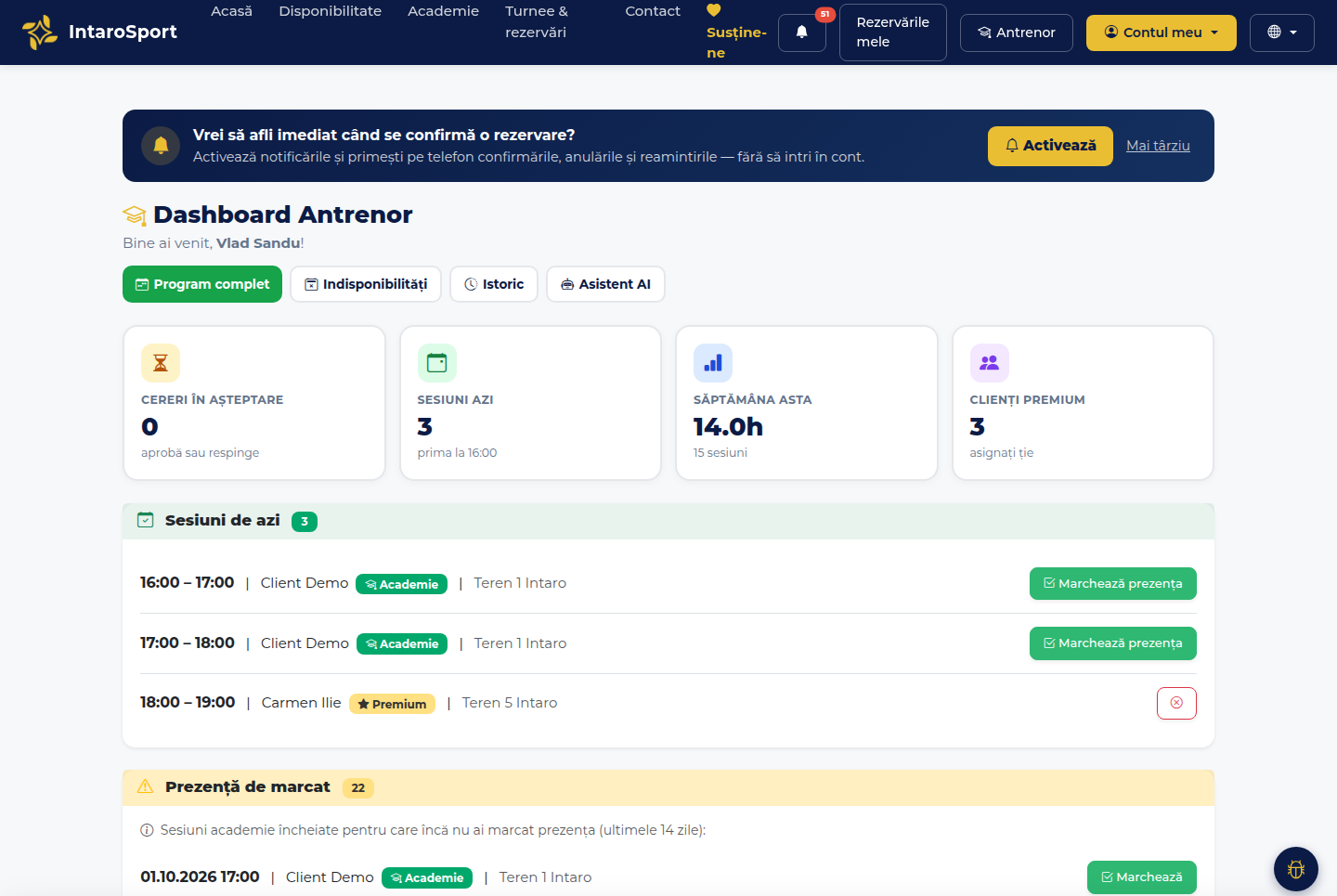Click the people icon on Clienți premium card
The width and height of the screenshot is (1337, 896).
990,363
